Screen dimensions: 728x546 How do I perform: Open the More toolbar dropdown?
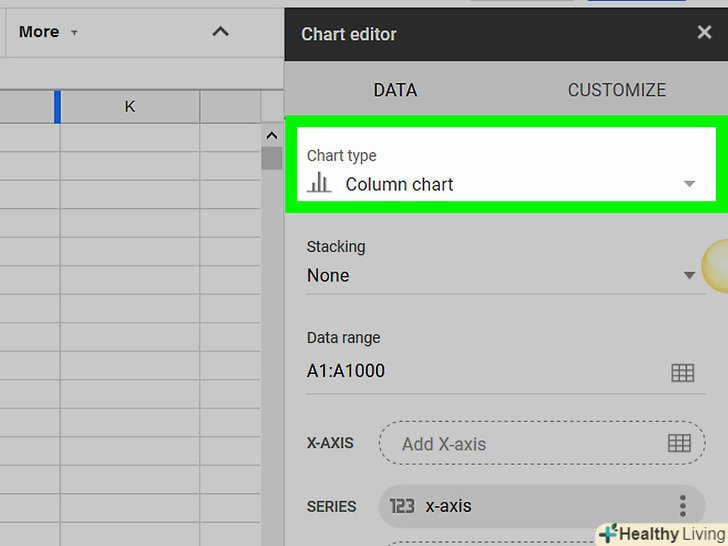(47, 32)
